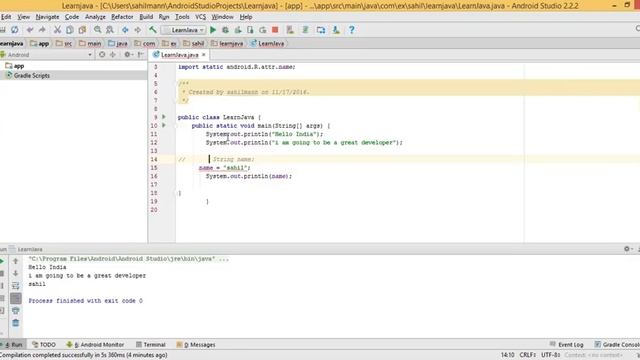
Task: Open project panel gear settings
Action: point(128,55)
